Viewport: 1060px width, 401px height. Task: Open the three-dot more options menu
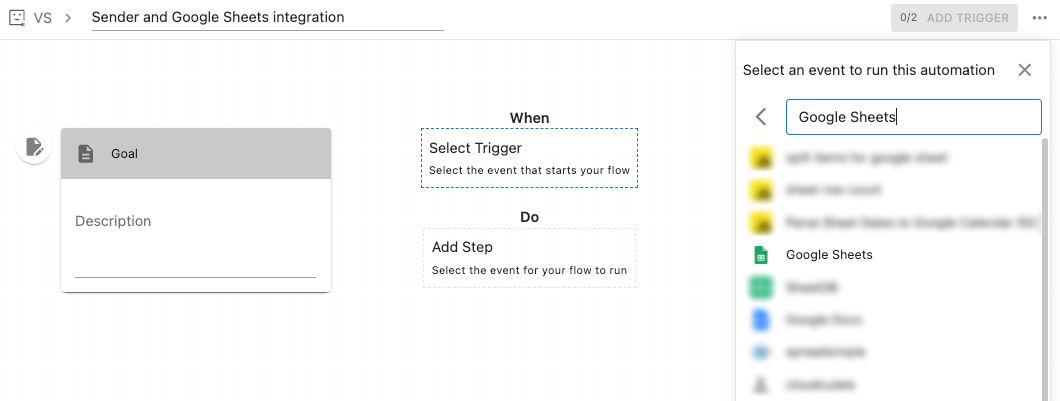pos(1040,18)
